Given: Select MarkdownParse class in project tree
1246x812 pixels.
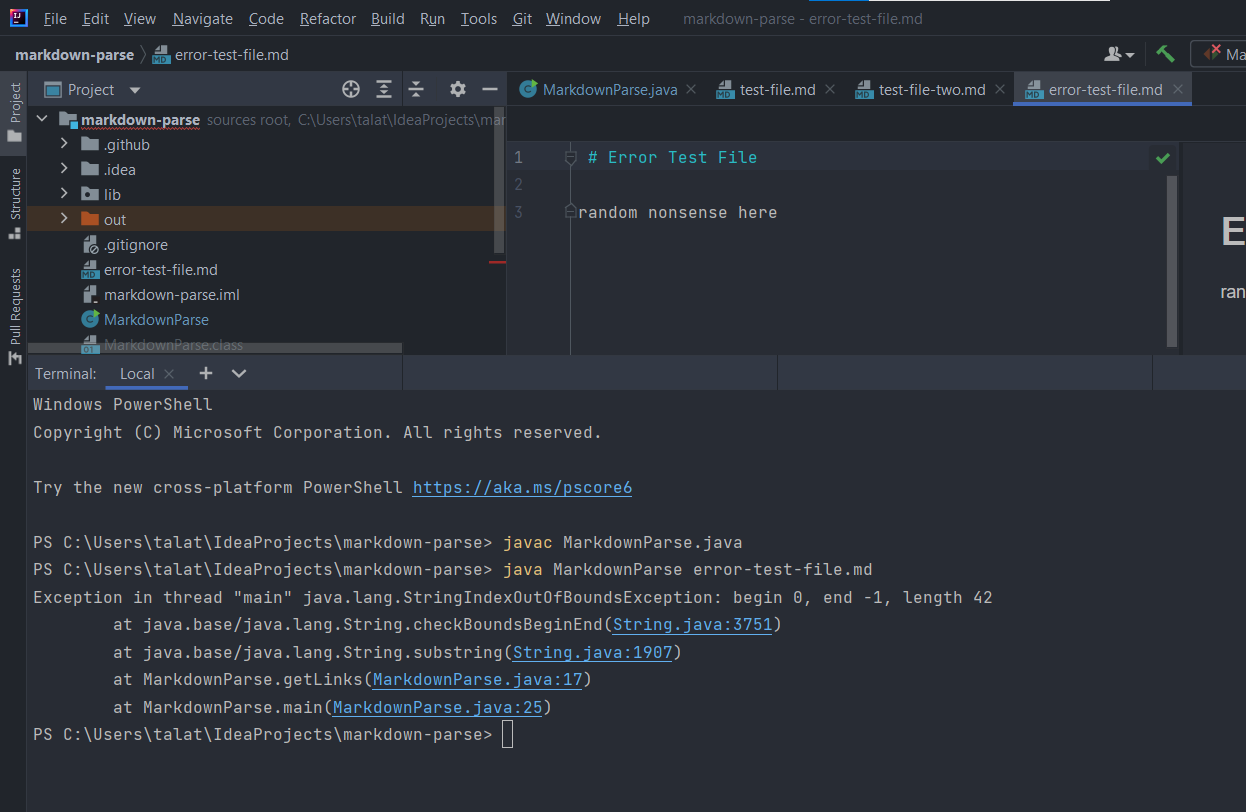Looking at the screenshot, I should 156,320.
